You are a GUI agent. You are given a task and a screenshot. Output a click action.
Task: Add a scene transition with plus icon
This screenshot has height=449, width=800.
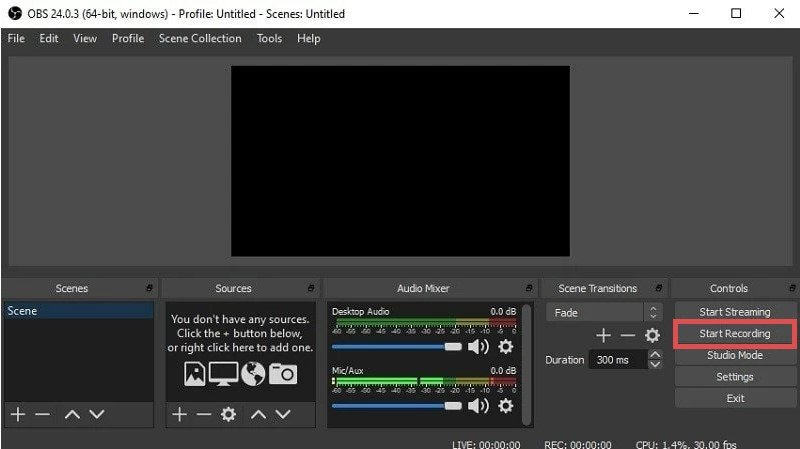[603, 336]
